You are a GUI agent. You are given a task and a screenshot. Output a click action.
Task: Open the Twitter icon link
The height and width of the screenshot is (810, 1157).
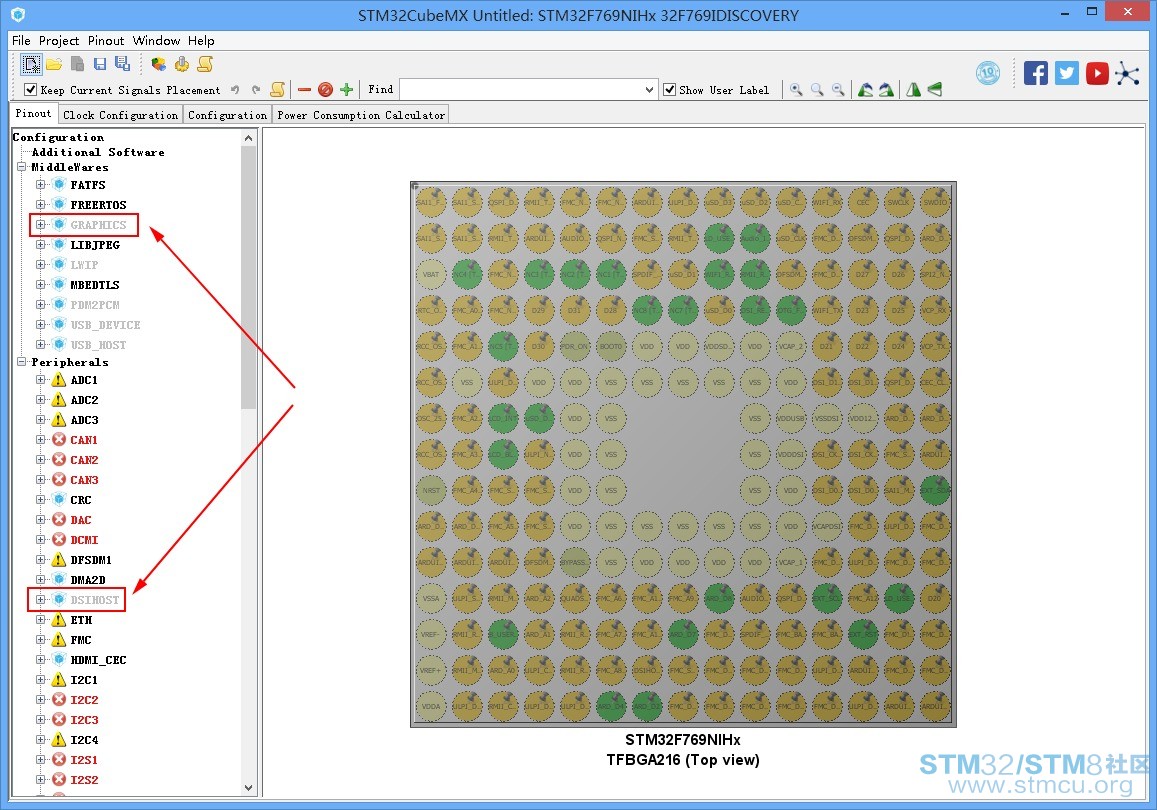[1066, 73]
